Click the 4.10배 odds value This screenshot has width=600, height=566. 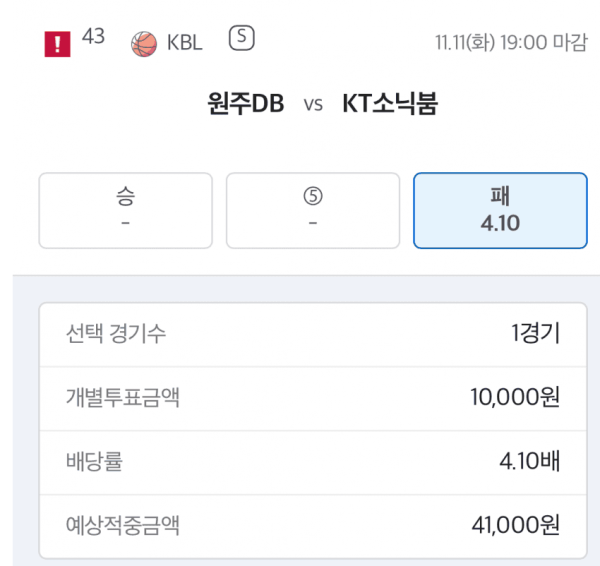click(529, 461)
